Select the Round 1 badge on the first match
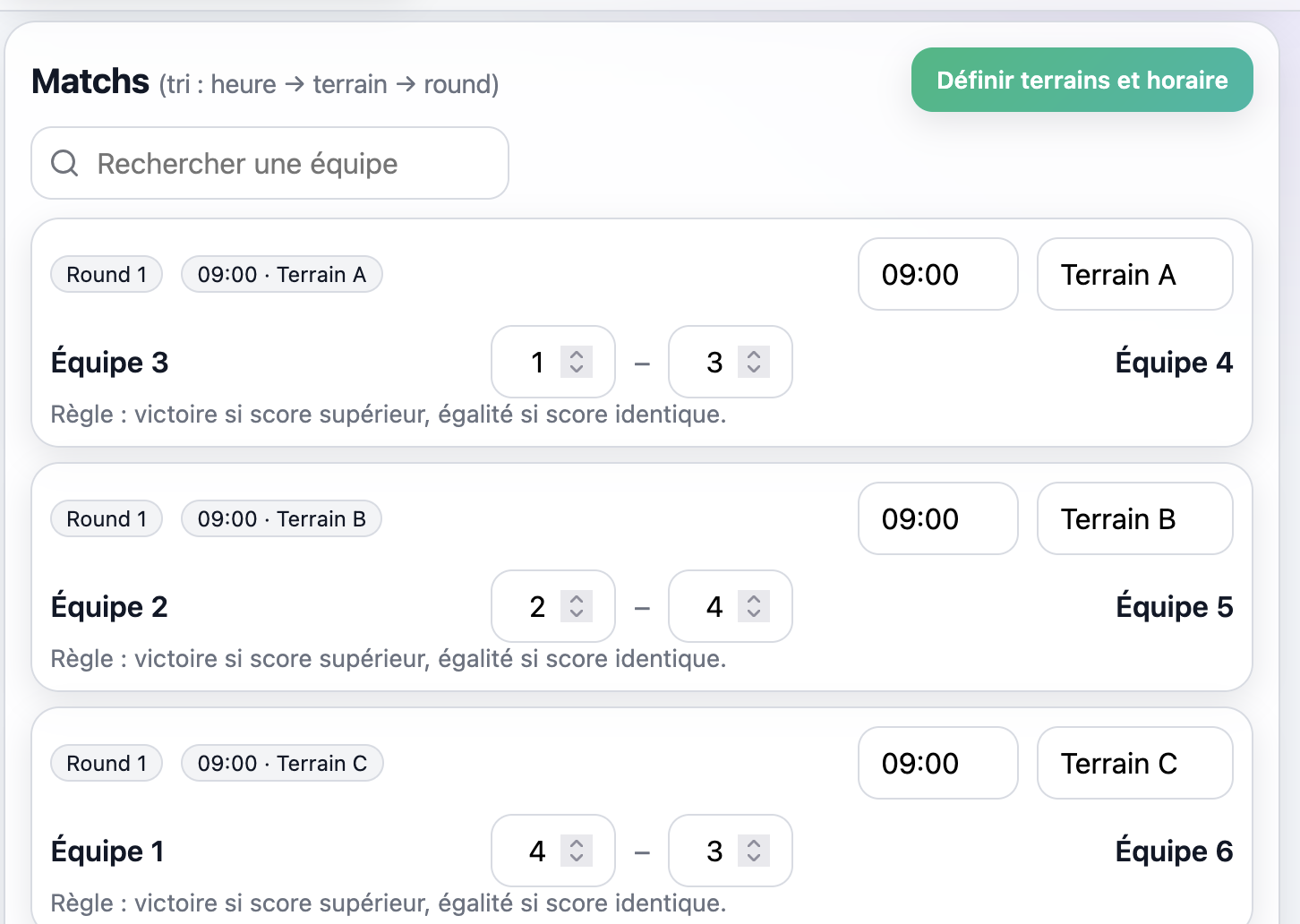The height and width of the screenshot is (924, 1300). (106, 274)
